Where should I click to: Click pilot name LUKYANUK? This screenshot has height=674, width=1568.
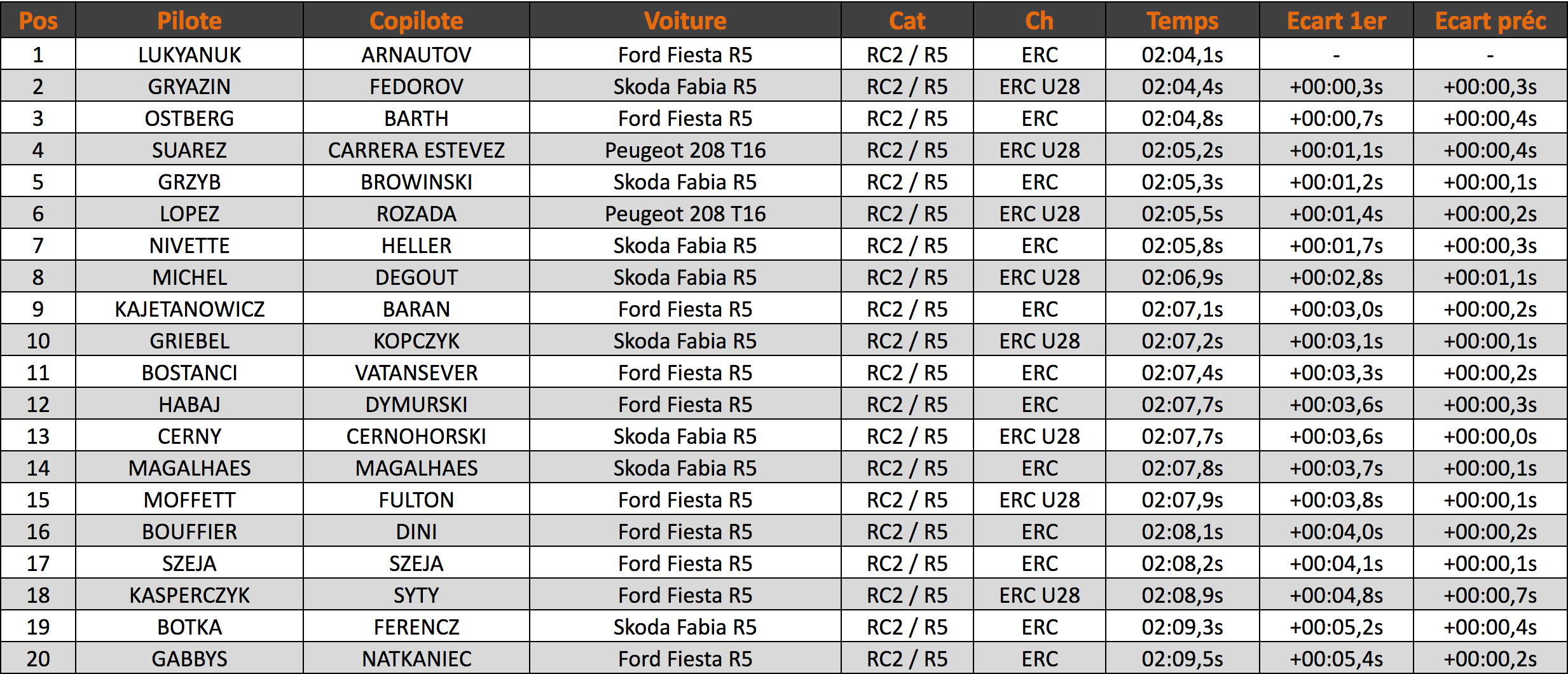pyautogui.click(x=189, y=55)
